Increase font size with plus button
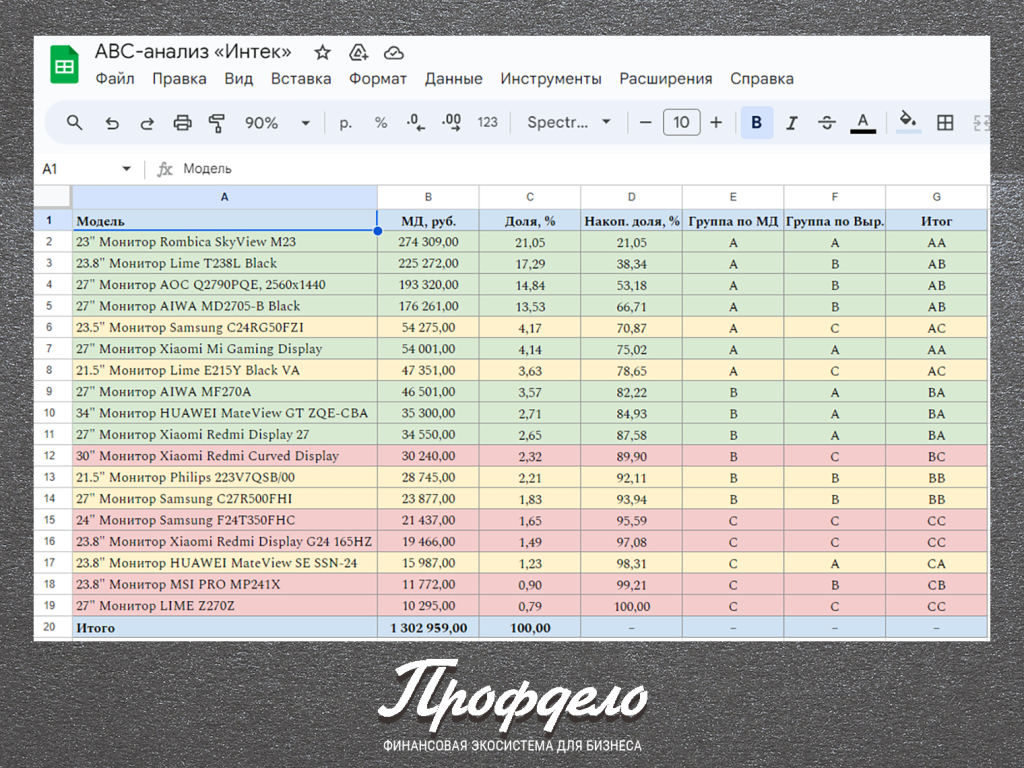Viewport: 1024px width, 768px height. [x=716, y=123]
